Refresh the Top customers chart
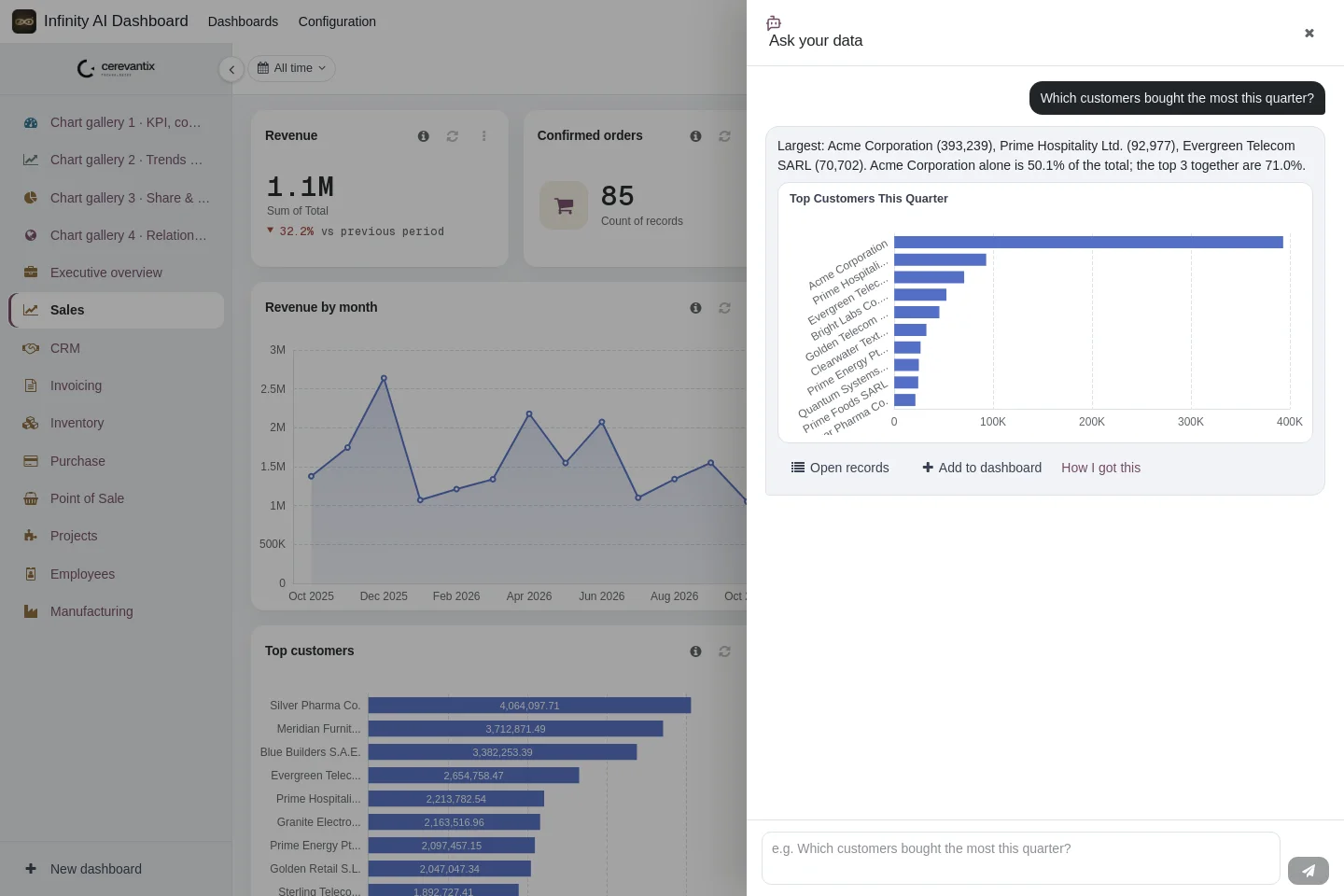Image resolution: width=1344 pixels, height=896 pixels. [724, 651]
